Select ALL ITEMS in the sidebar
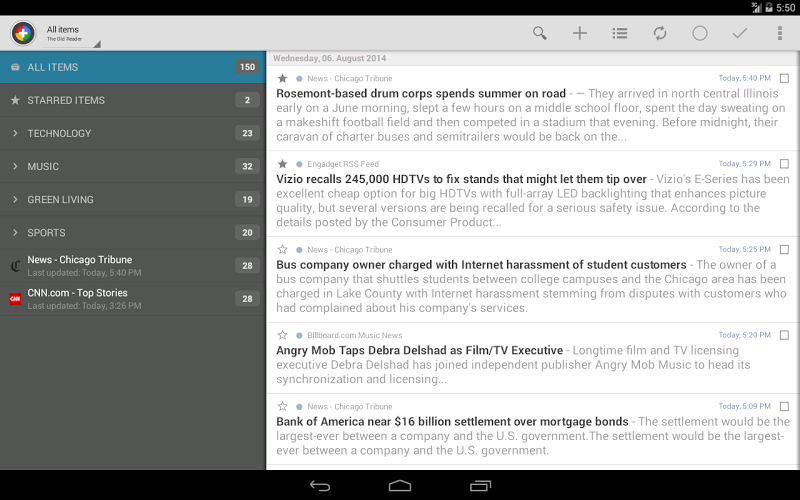Image resolution: width=800 pixels, height=500 pixels. (x=133, y=67)
